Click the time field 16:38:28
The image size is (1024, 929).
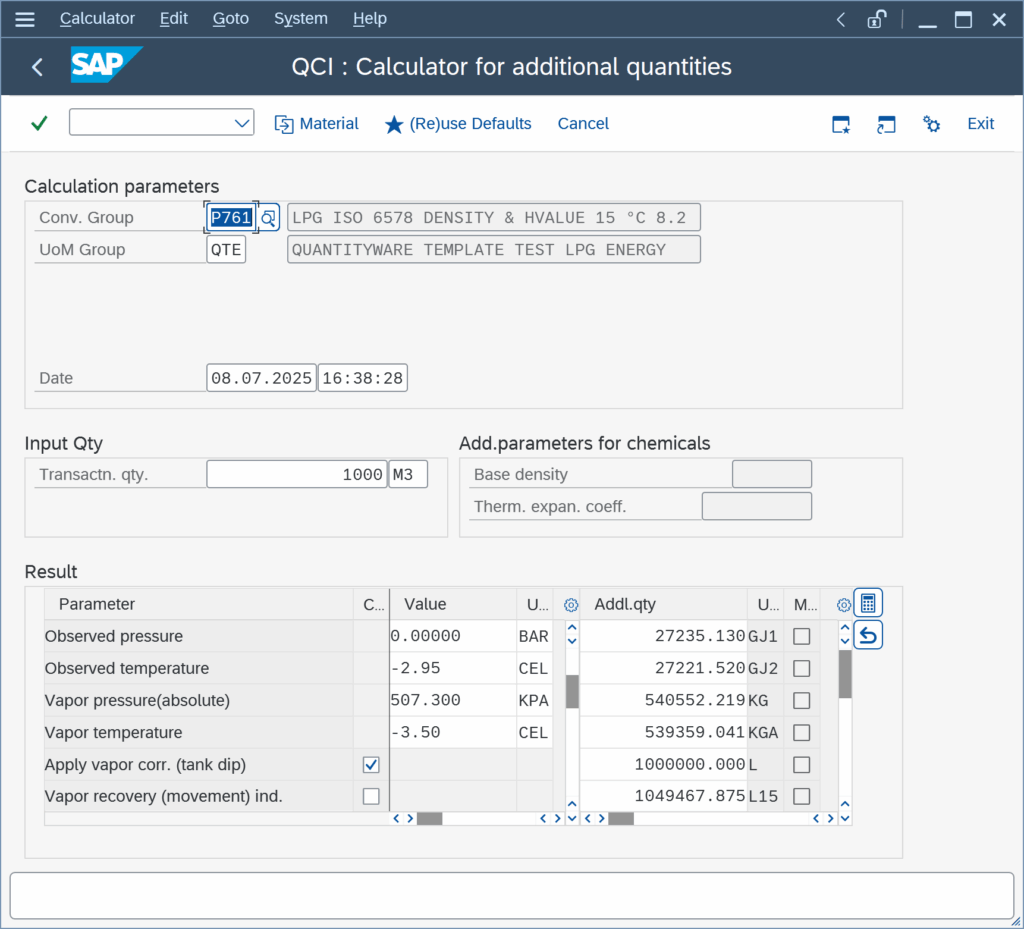[x=362, y=378]
